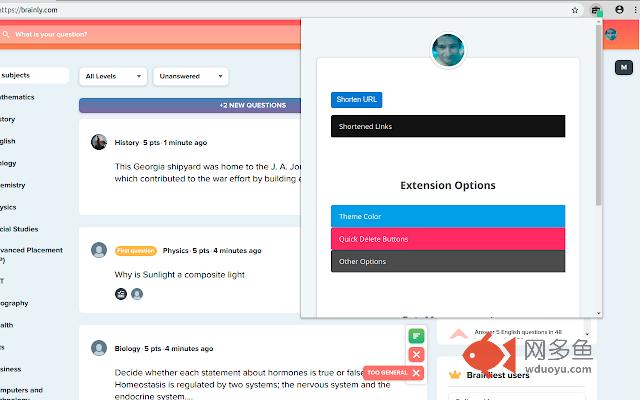
Task: Click 'Answer 5 English questions' challenge text
Action: pos(518,332)
